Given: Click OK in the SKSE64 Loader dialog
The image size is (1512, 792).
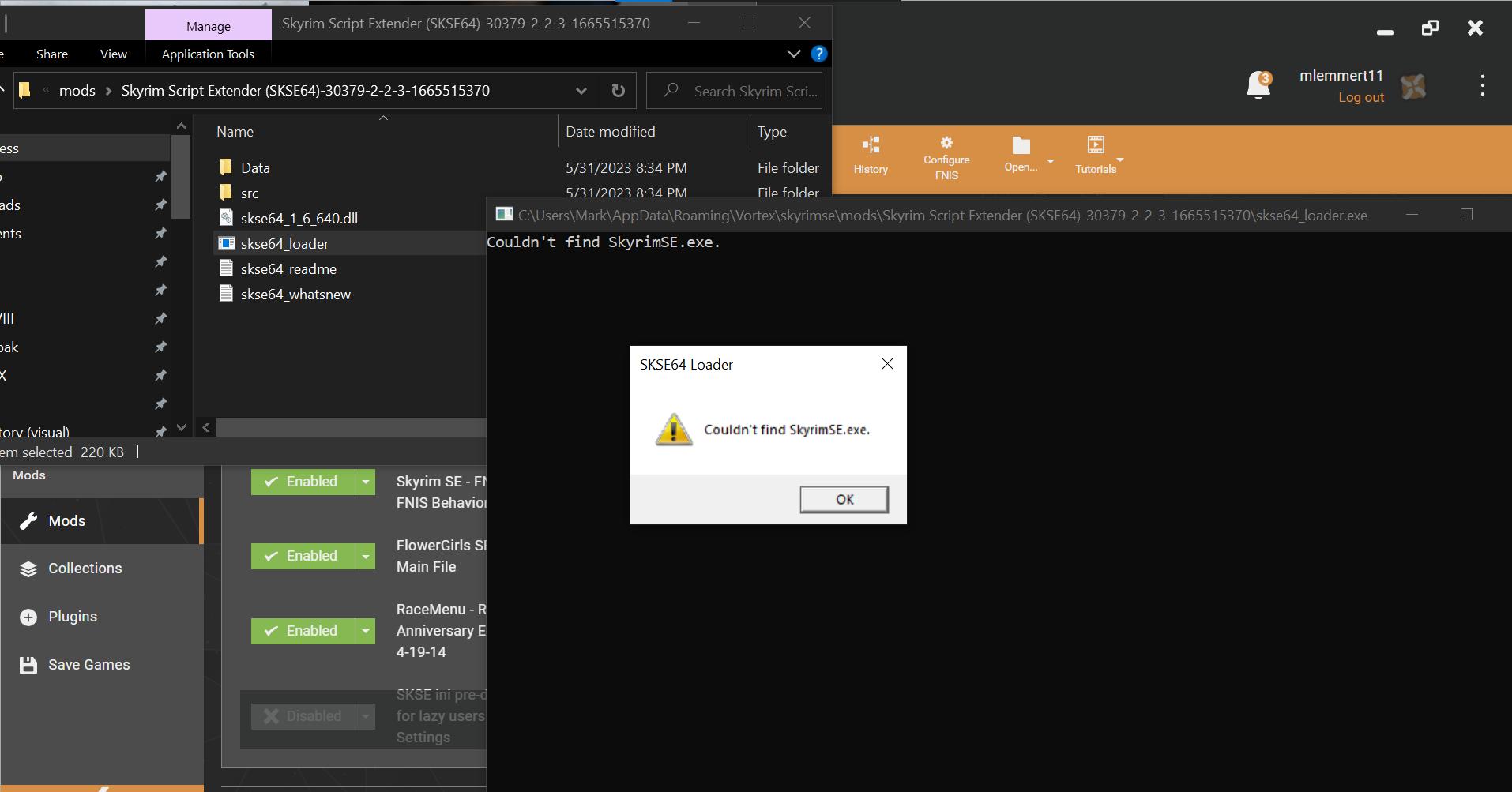Looking at the screenshot, I should click(x=844, y=499).
